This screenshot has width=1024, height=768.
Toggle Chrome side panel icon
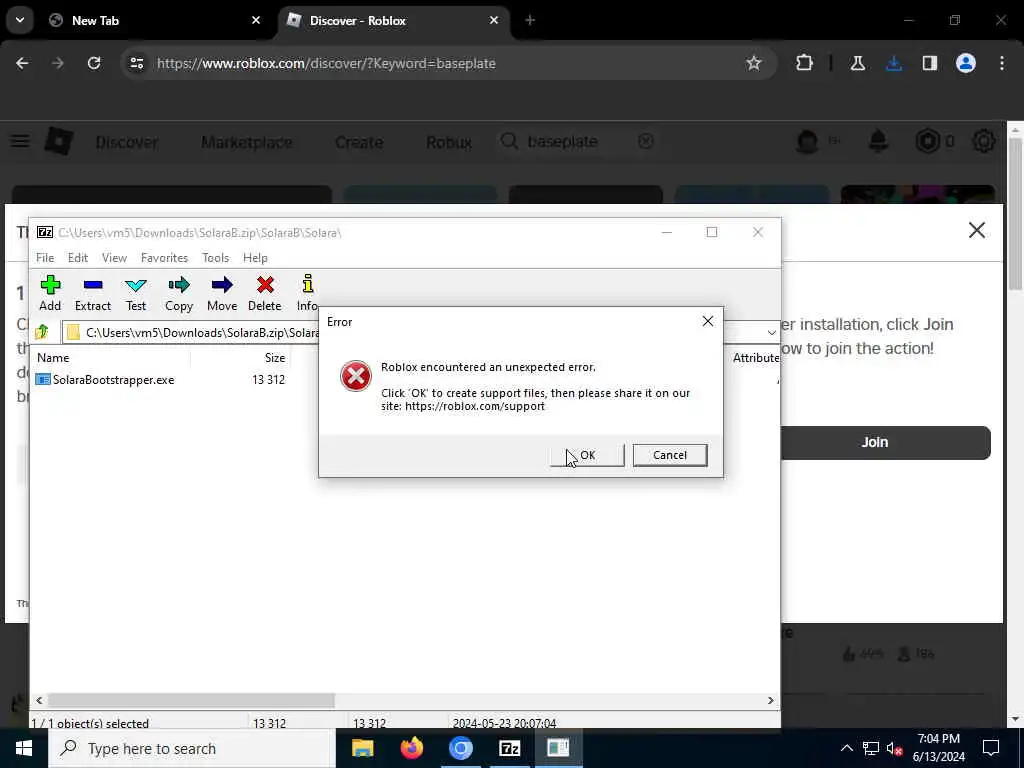click(930, 63)
